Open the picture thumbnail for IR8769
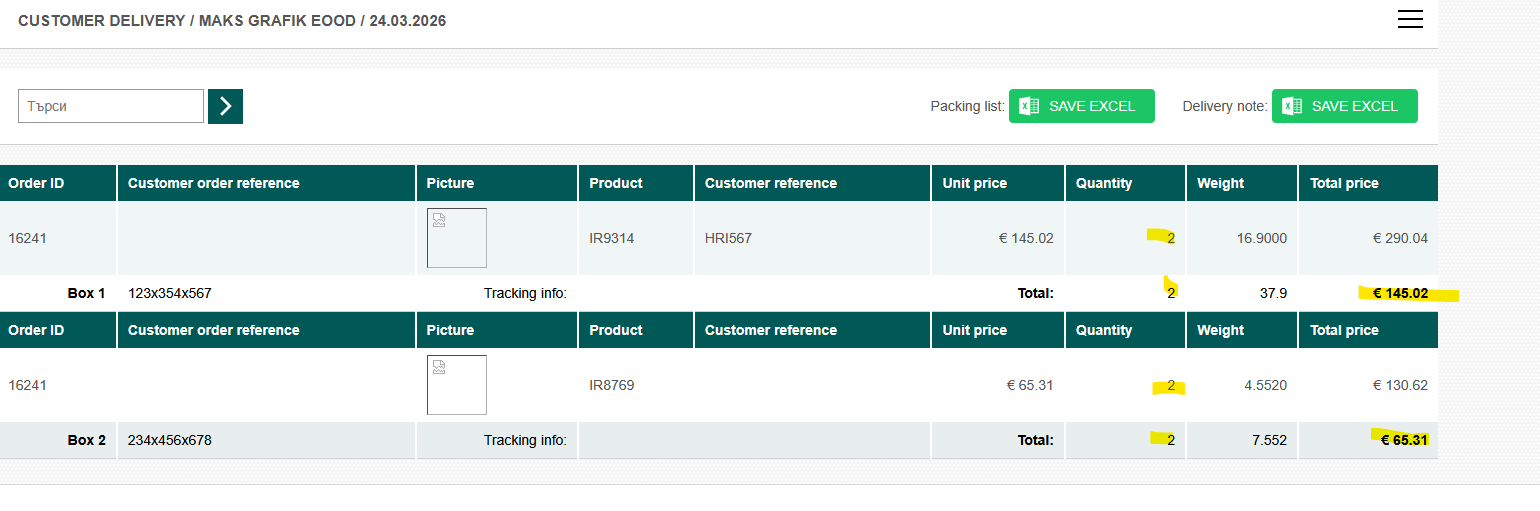This screenshot has height=511, width=1540. tap(457, 385)
